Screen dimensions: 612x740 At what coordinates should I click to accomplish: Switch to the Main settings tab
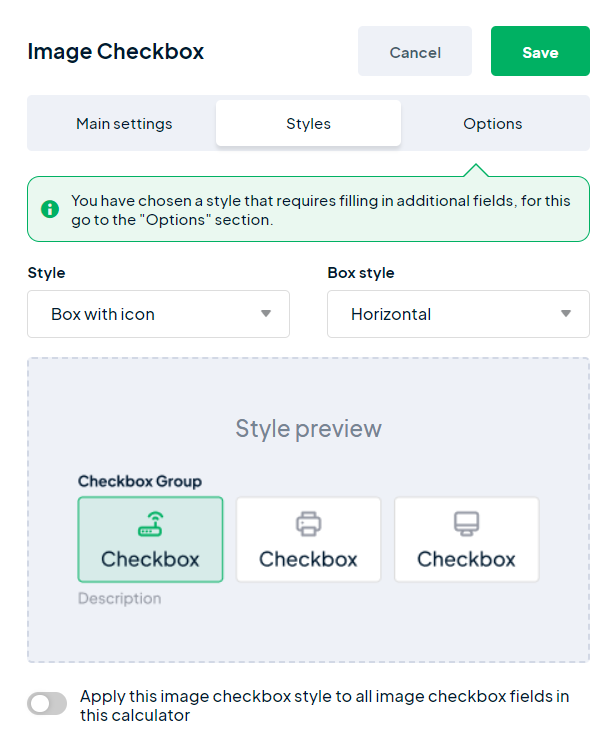[124, 124]
